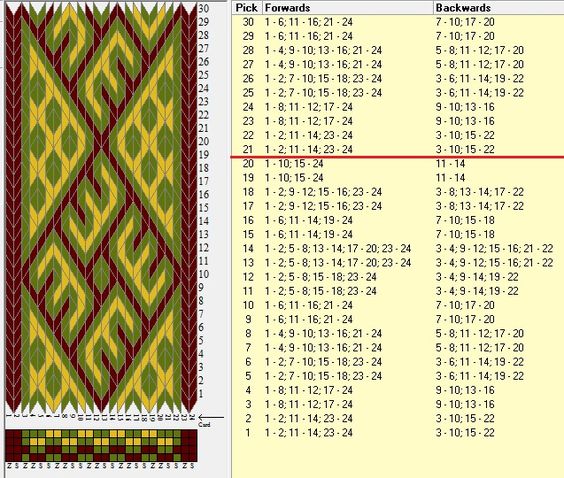Screen dimensions: 564x478
Task: Select pick 1 row number in table
Action: click(x=248, y=433)
